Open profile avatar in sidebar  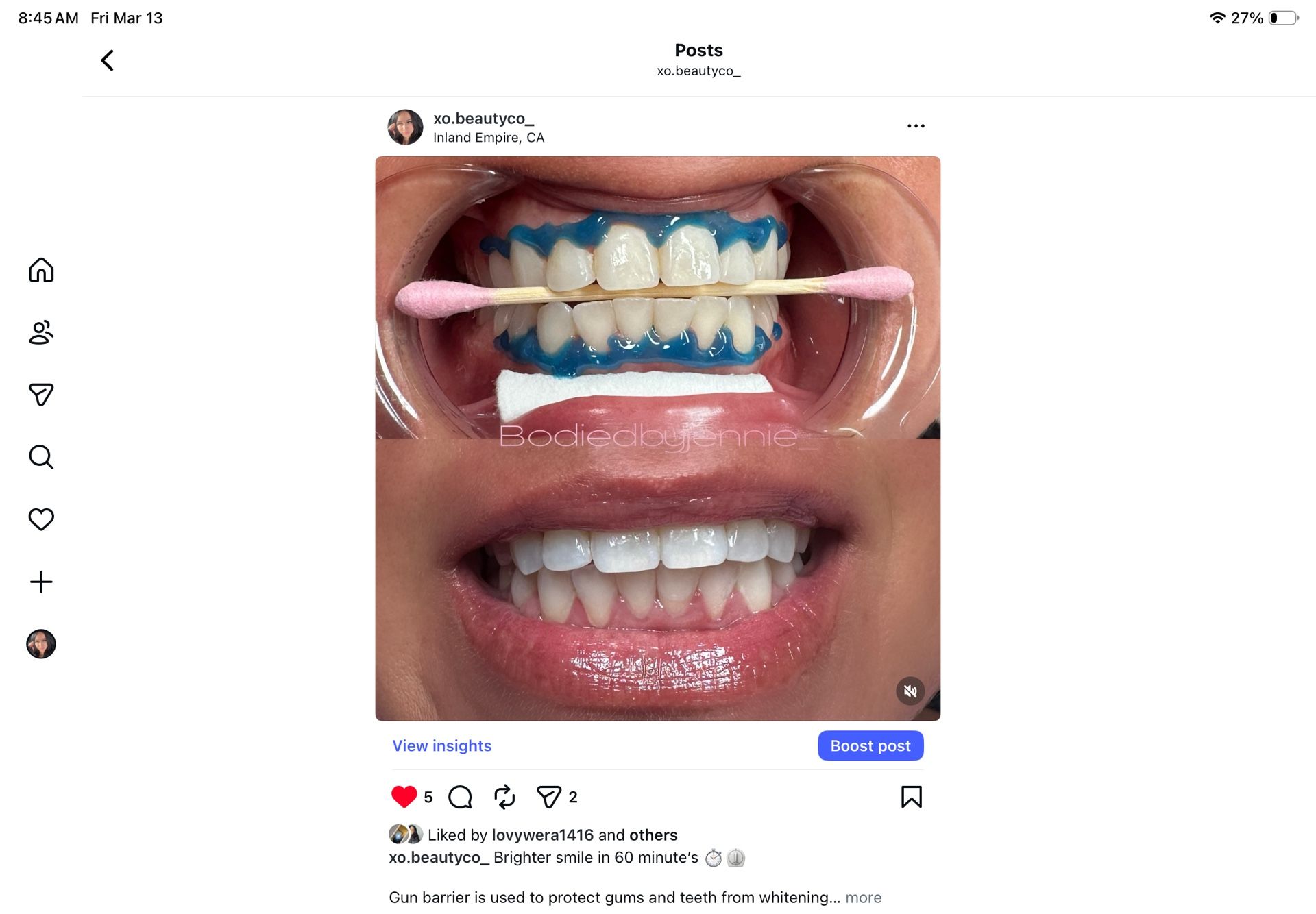pos(41,644)
